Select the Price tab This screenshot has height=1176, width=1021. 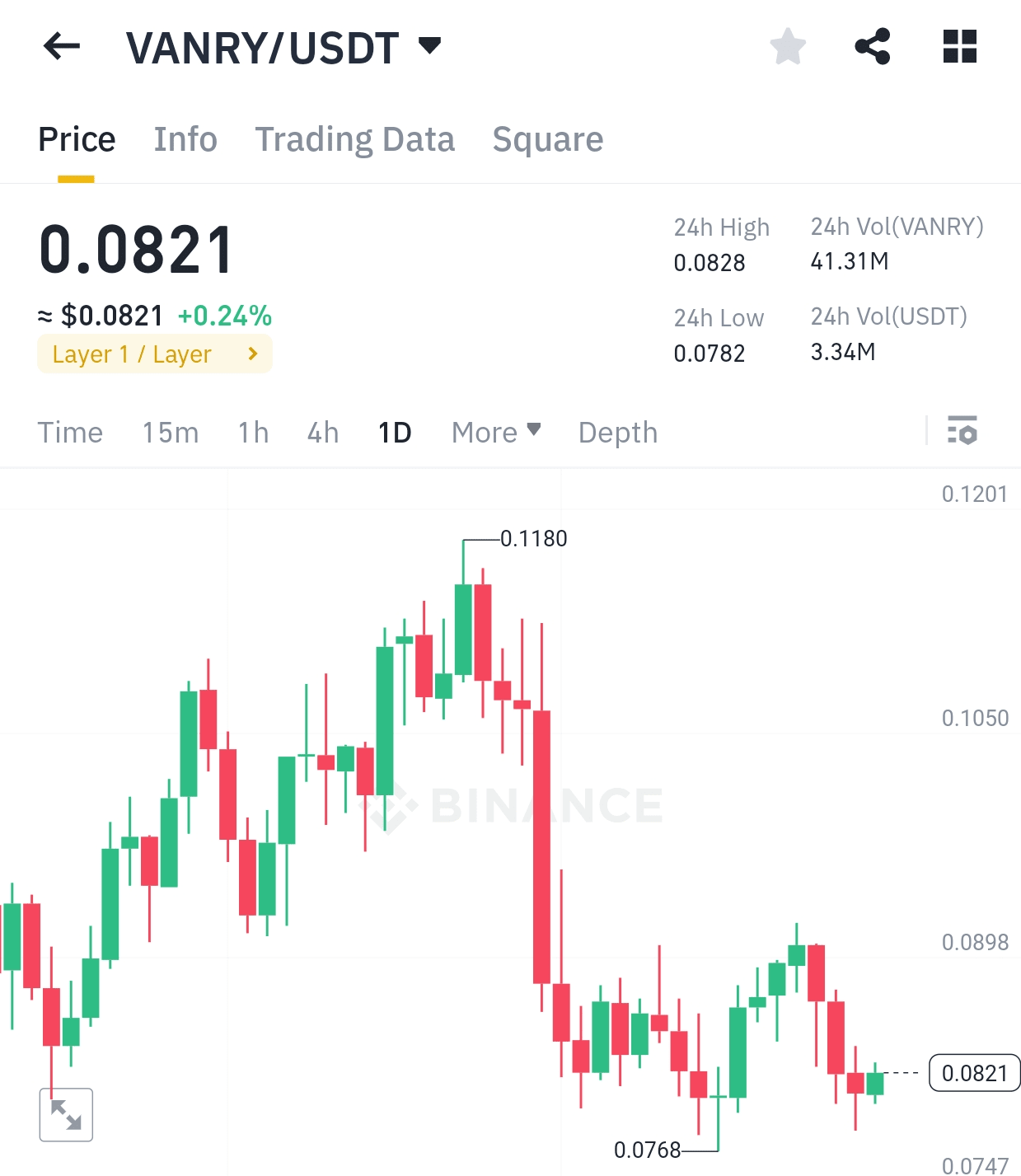[x=77, y=139]
